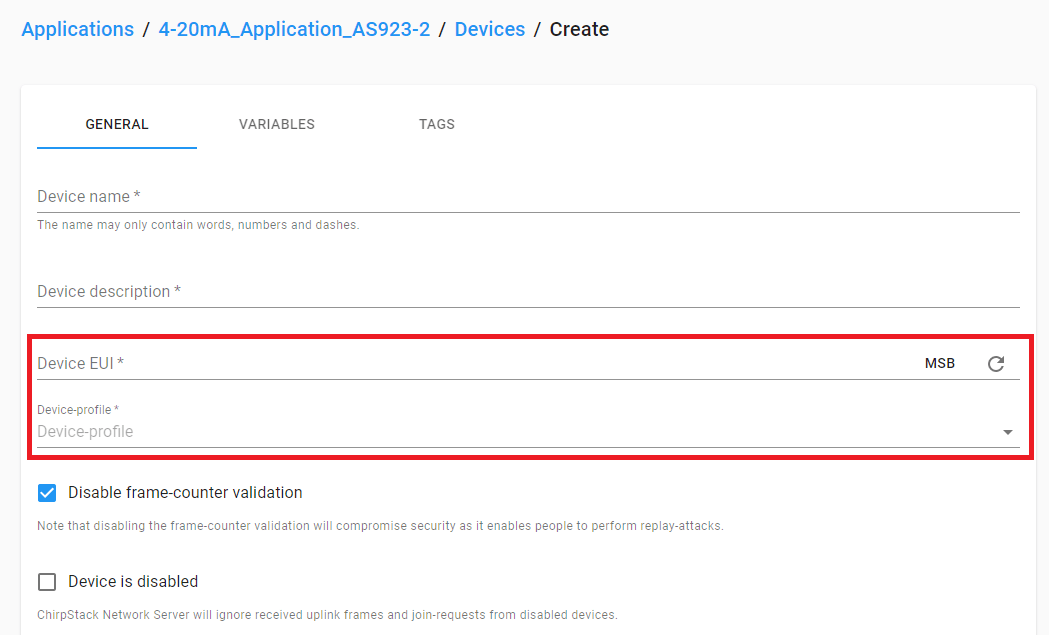The image size is (1063, 635).
Task: Click the dropdown caret beside Device-profile
Action: point(1007,431)
